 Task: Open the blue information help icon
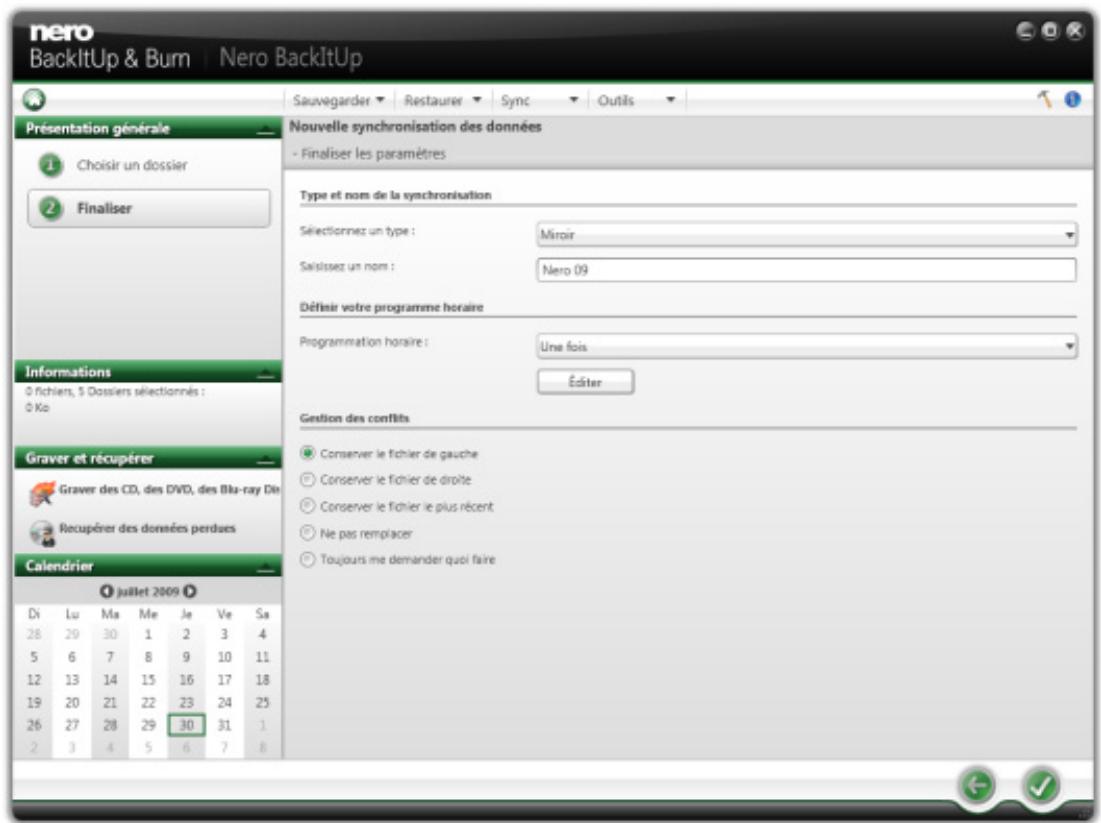[x=1072, y=99]
